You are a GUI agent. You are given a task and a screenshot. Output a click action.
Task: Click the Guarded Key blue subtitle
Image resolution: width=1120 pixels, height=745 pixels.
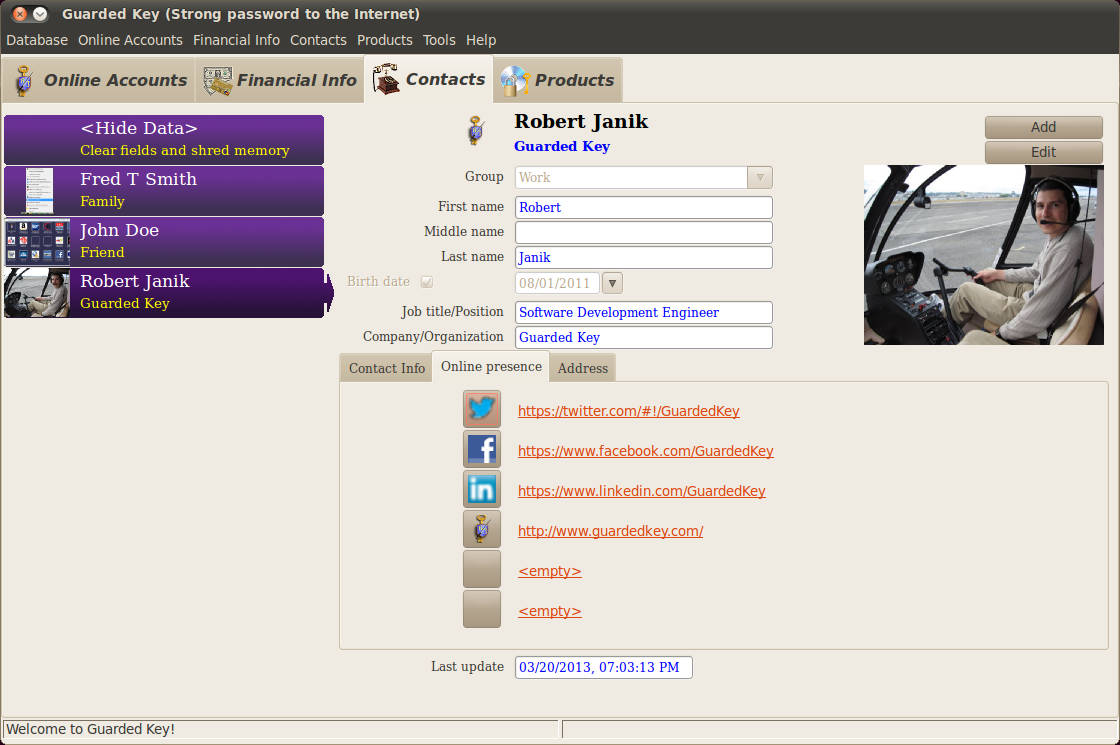tap(562, 146)
